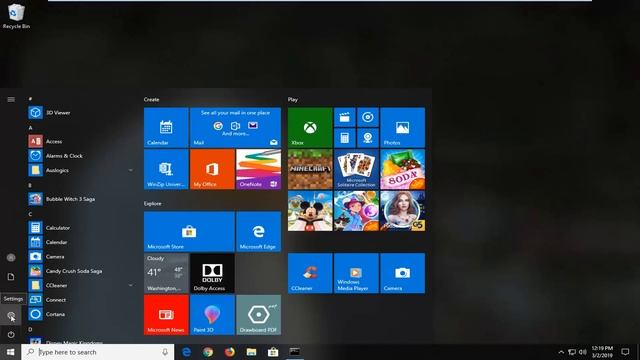
Task: Open the Movies & TV small tile
Action: (x=345, y=117)
